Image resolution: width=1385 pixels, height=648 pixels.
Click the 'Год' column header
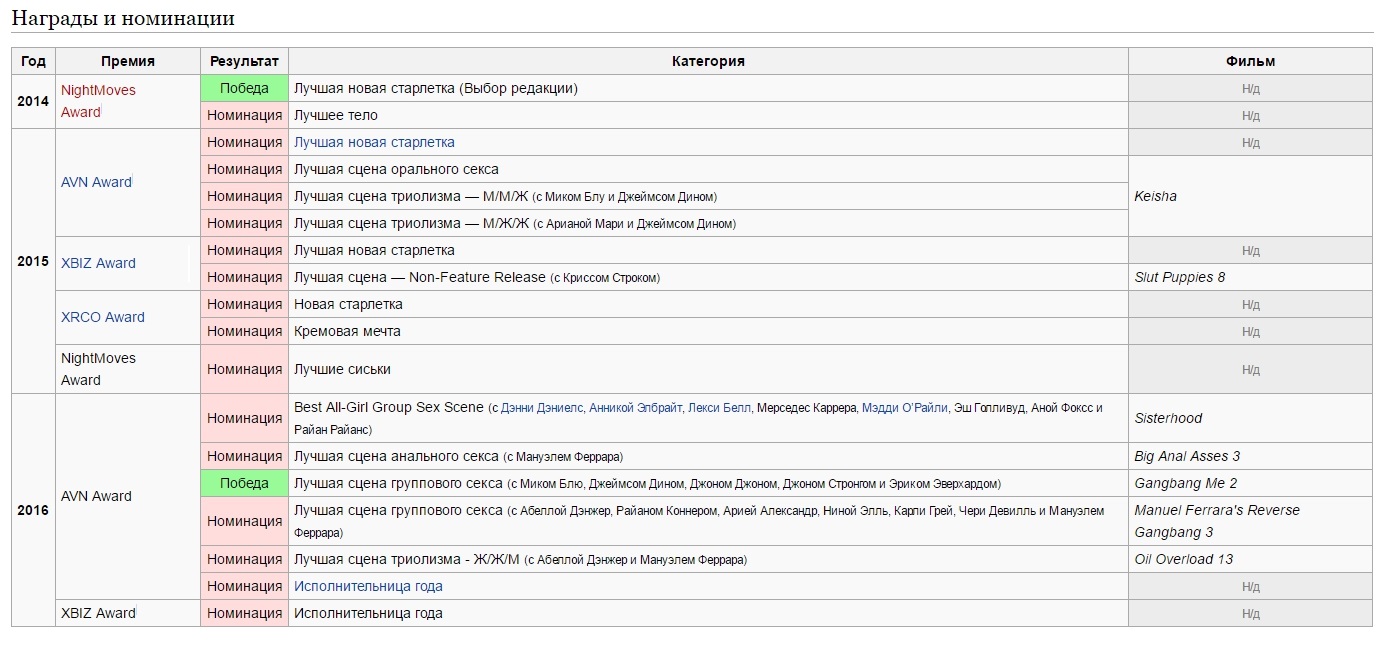(x=33, y=61)
